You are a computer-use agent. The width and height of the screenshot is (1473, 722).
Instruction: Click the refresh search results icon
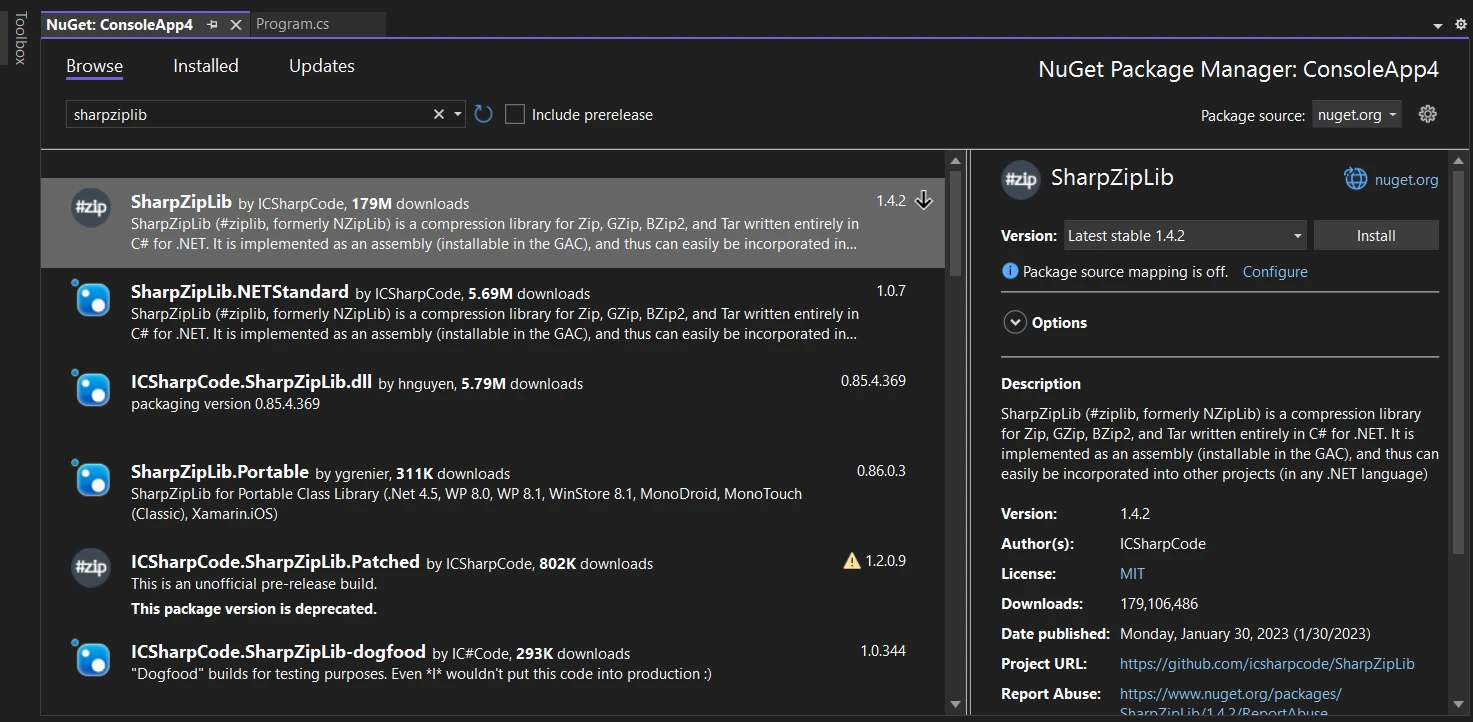point(484,114)
